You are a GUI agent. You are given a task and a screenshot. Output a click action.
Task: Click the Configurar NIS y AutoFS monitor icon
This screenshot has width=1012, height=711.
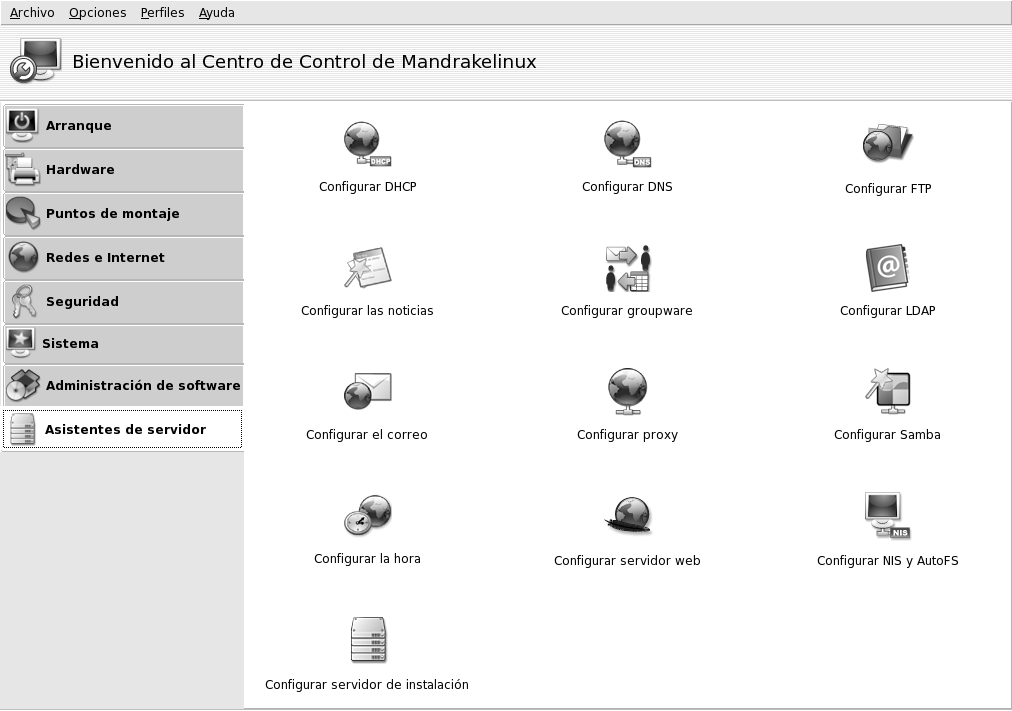pos(887,516)
